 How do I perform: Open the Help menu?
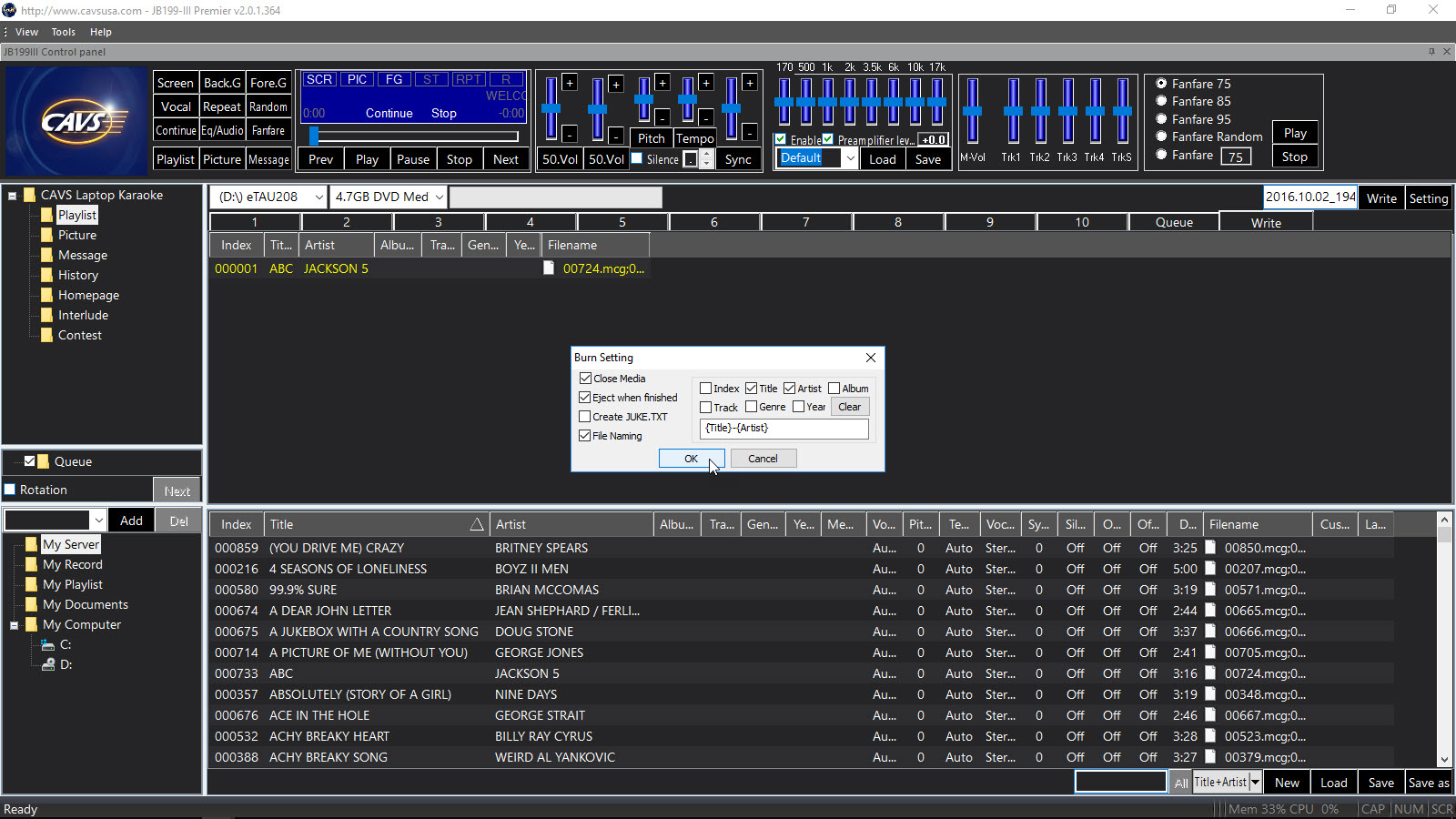(x=101, y=32)
